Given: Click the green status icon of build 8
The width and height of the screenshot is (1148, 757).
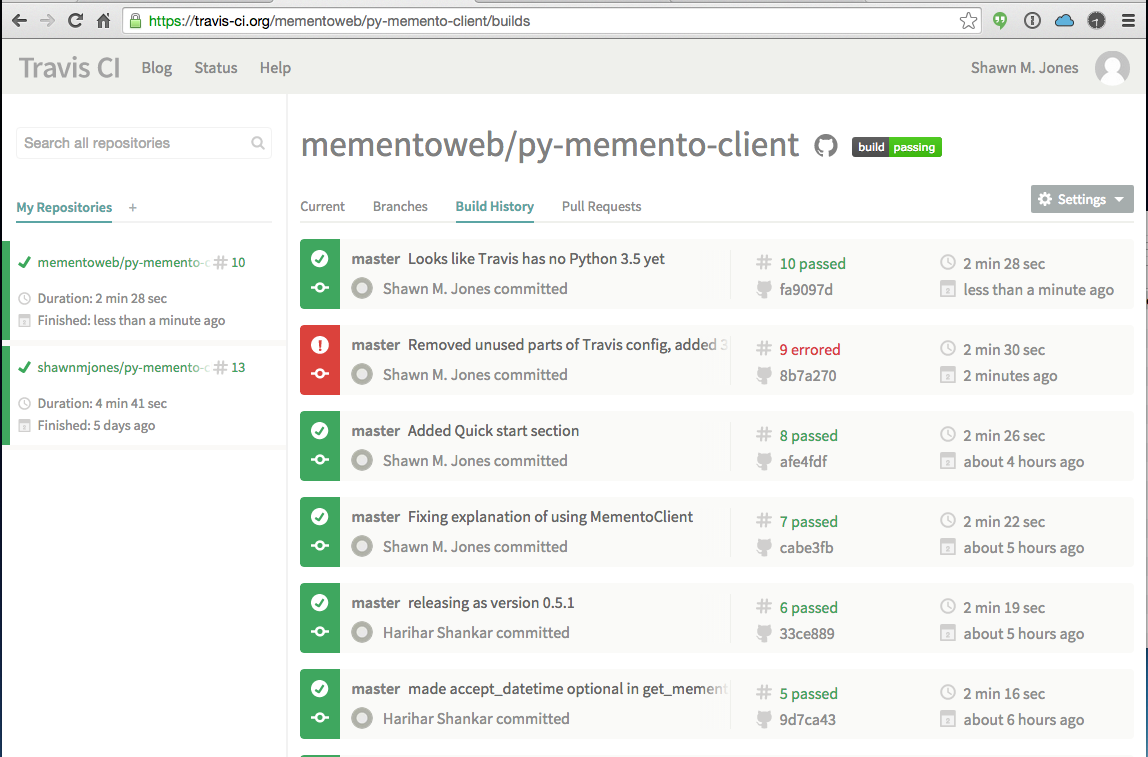Looking at the screenshot, I should coord(320,431).
